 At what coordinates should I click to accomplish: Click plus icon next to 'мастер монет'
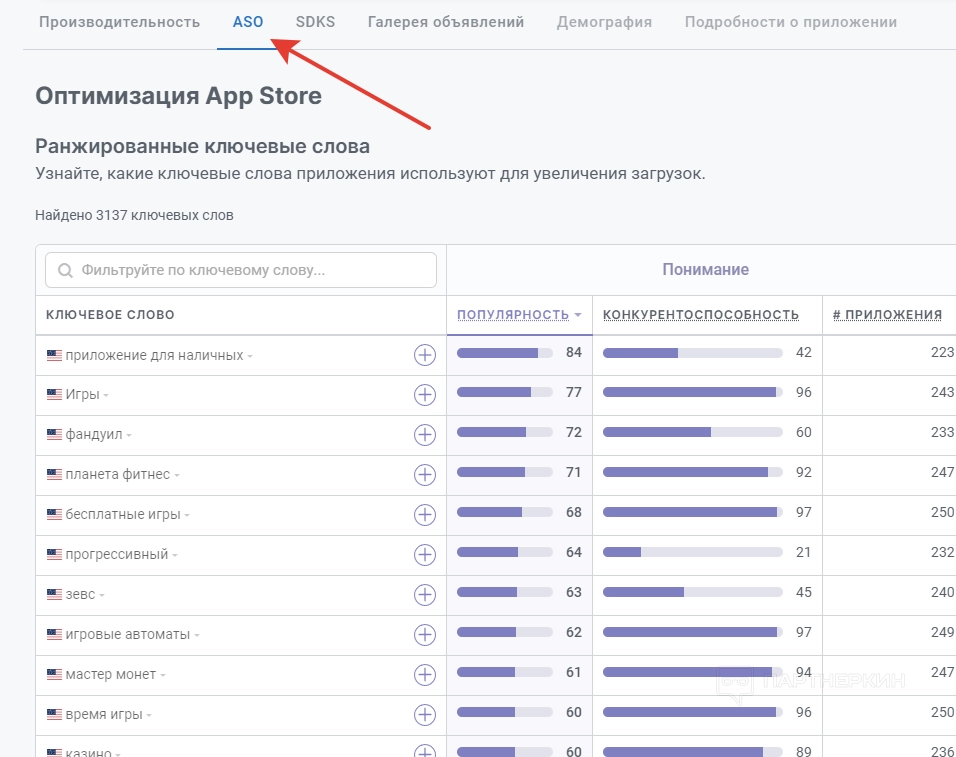(425, 674)
